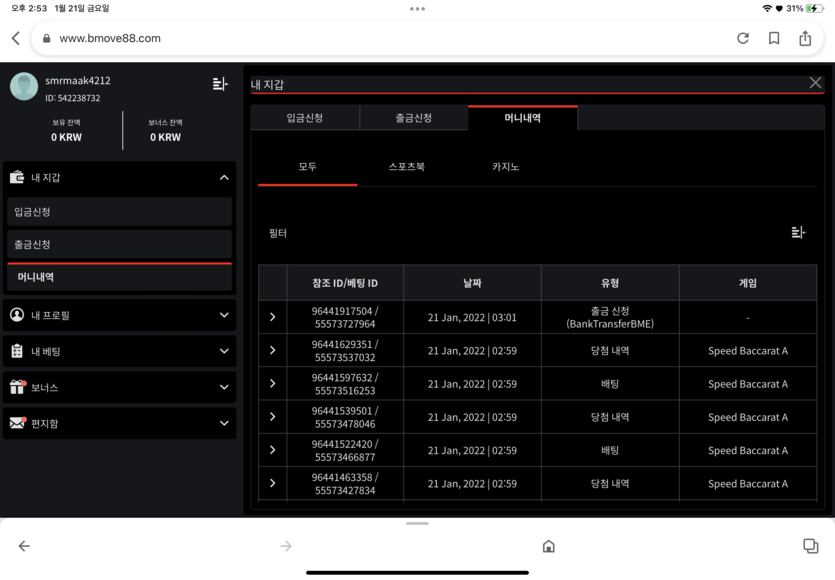This screenshot has width=835, height=580.
Task: Click the address bar www.bmove88.com
Action: tap(110, 38)
